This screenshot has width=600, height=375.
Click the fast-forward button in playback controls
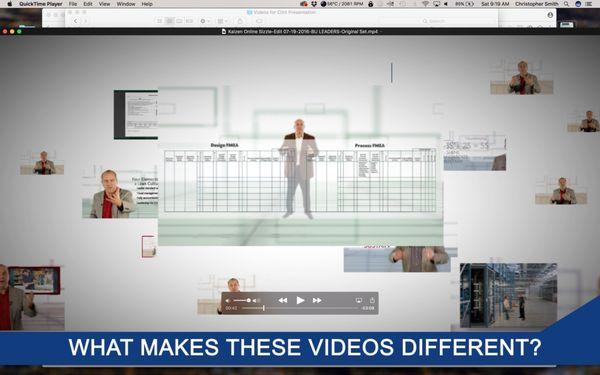point(317,300)
